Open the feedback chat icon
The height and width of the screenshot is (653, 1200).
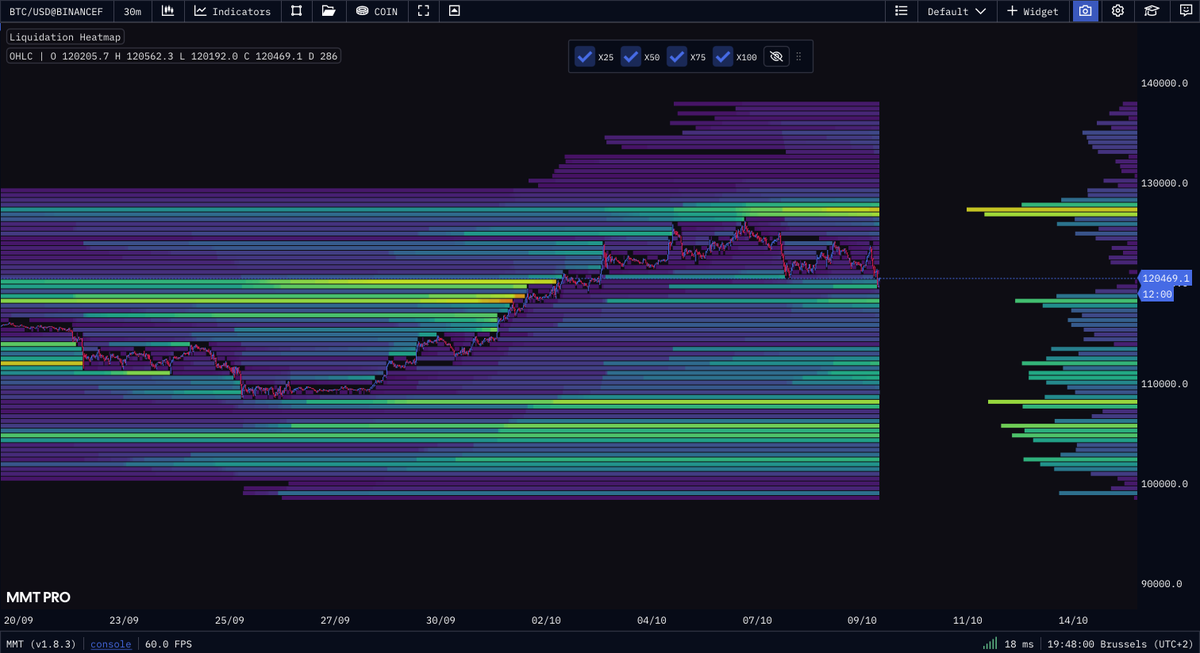(x=1184, y=11)
